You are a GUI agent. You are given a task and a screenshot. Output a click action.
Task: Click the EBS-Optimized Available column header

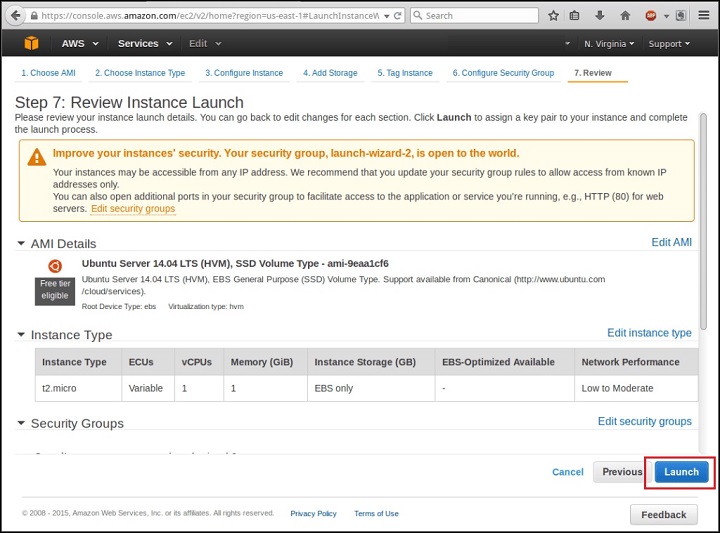point(505,362)
